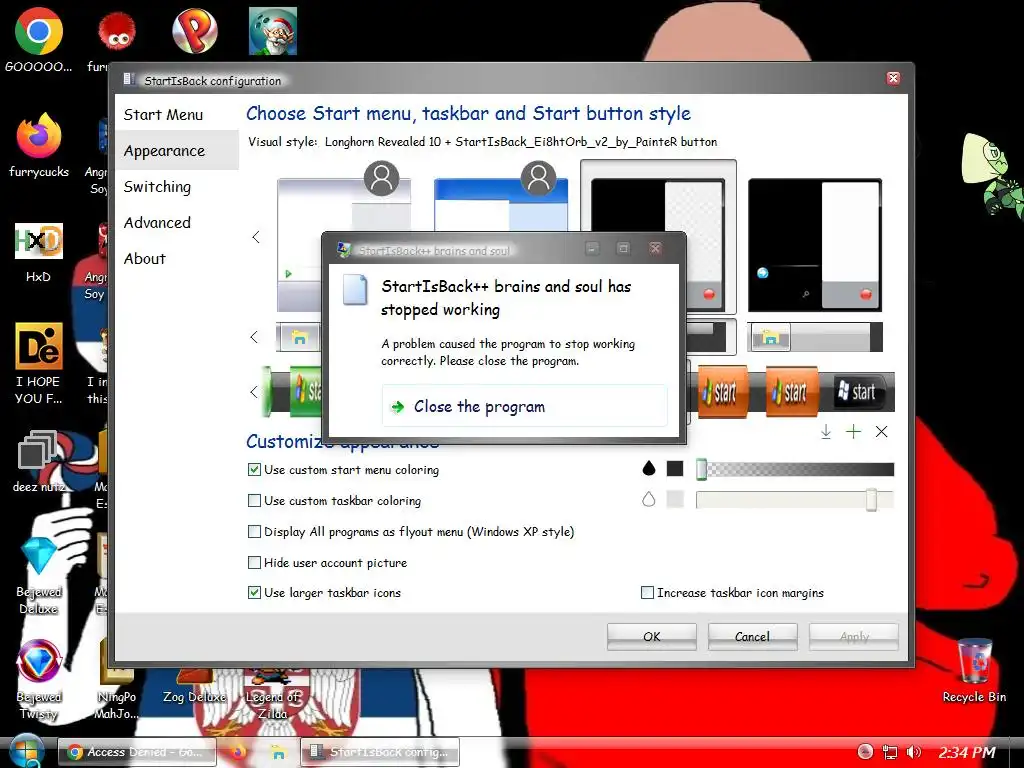The height and width of the screenshot is (768, 1024).
Task: Select the black start menu style thumbnail on the far right
Action: pos(814,245)
